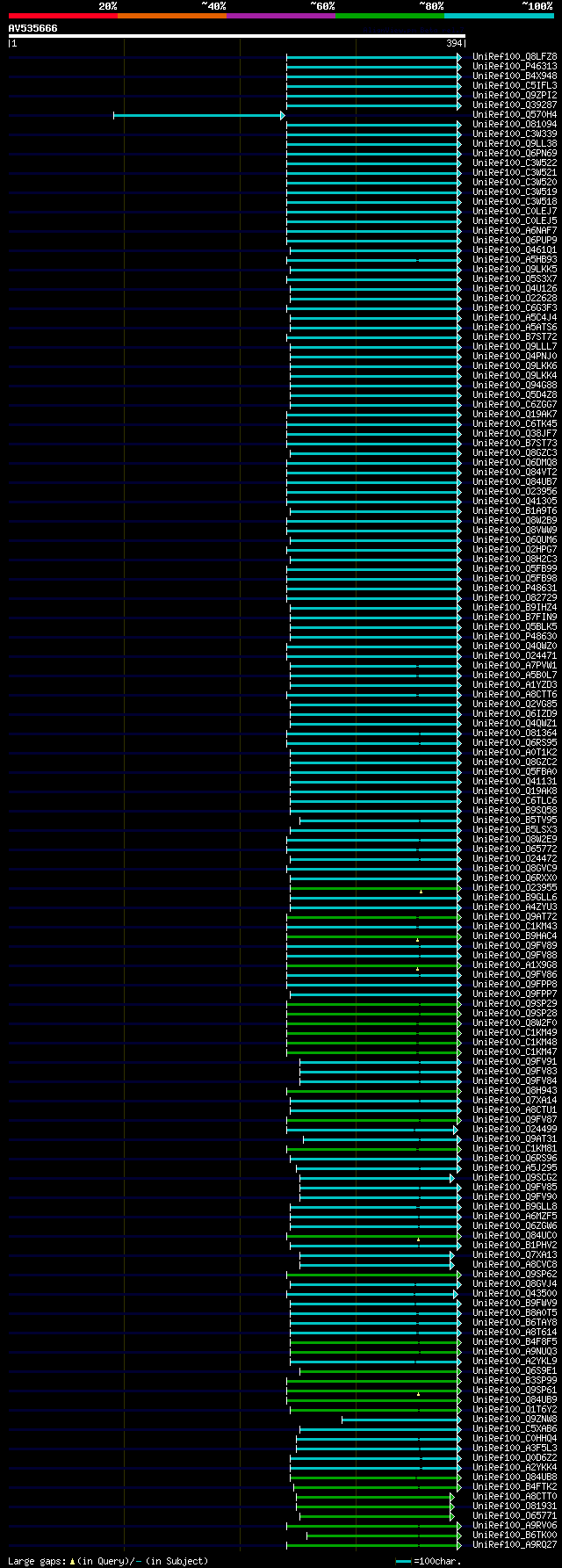
Task: Click the UniRef100_O24471 label
Action: [x=515, y=655]
